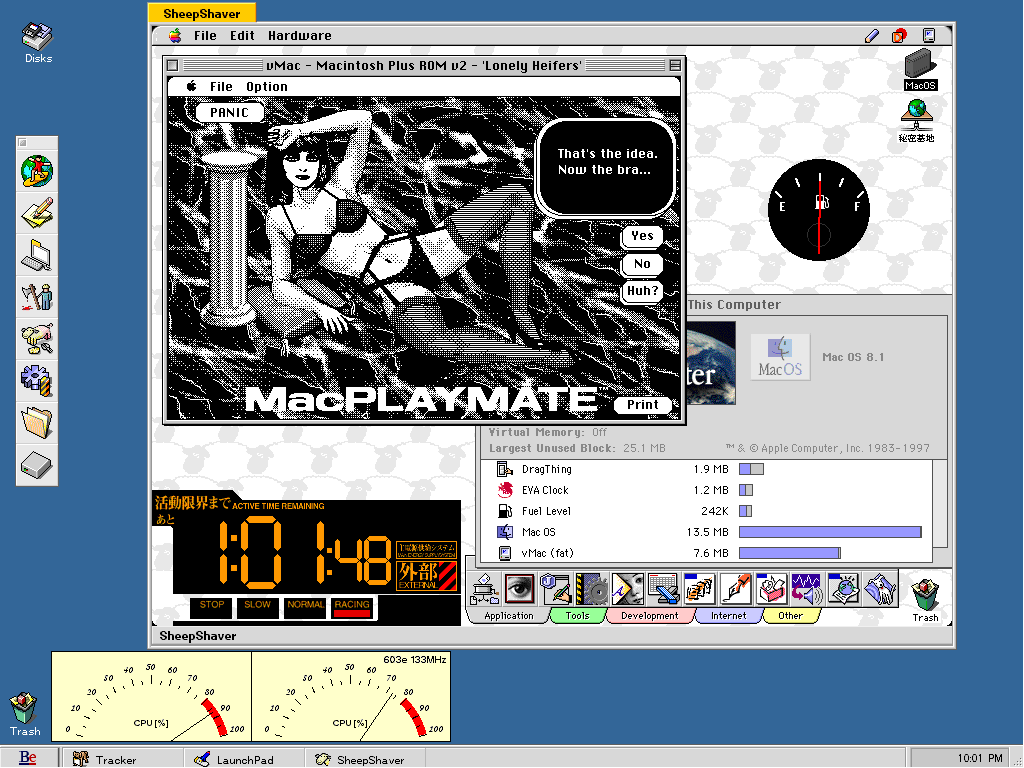Launch the gear icon in the DragThing dock
Screen dimensions: 1024x768
pos(592,589)
